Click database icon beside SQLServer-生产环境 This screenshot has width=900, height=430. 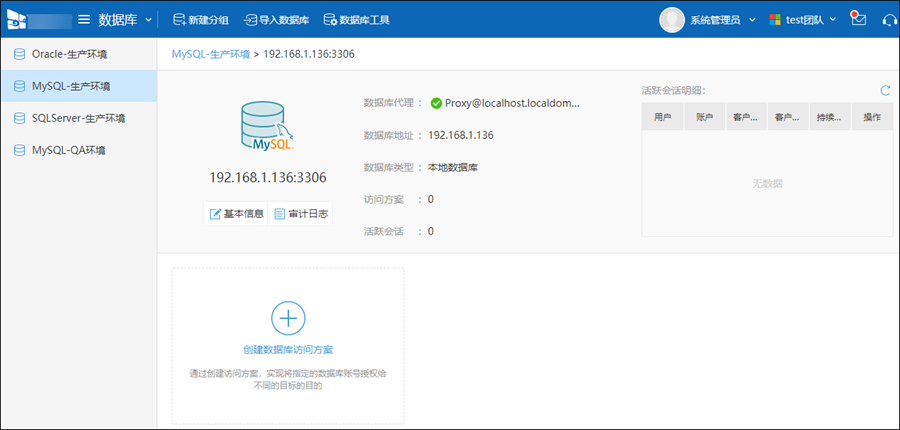pos(20,118)
